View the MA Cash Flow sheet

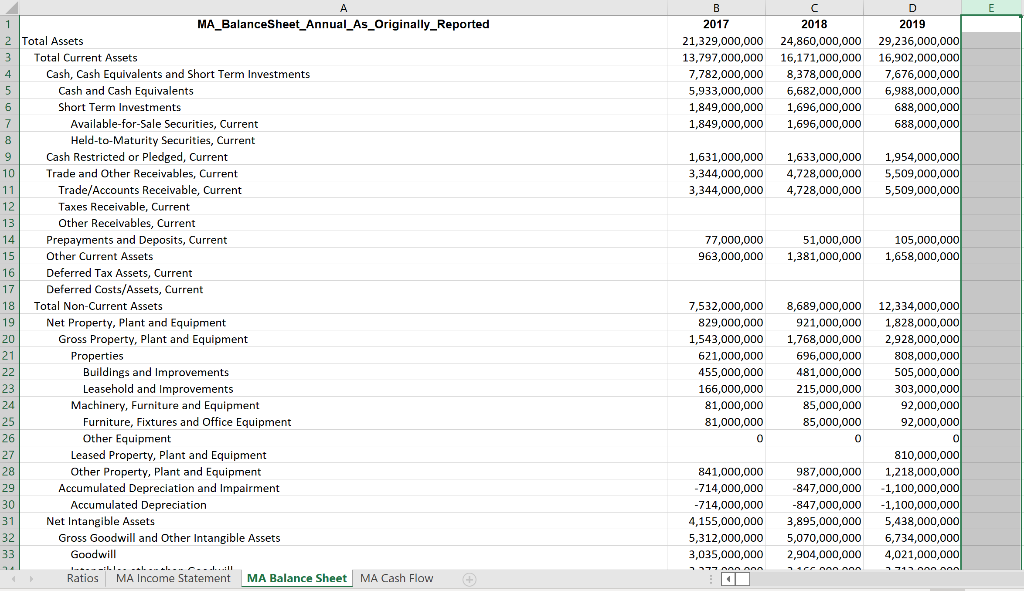pyautogui.click(x=397, y=578)
